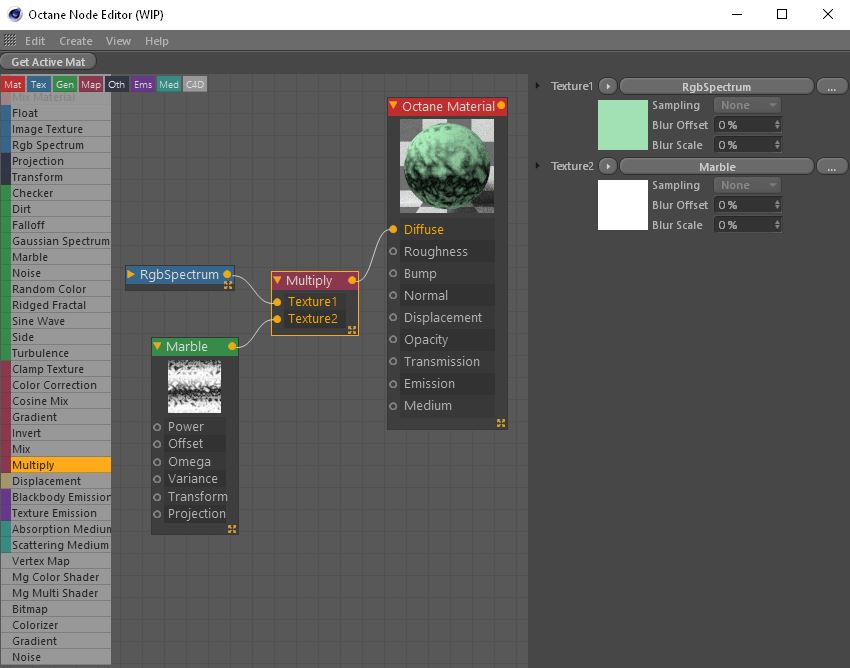Open the View menu
The width and height of the screenshot is (850, 668).
tap(118, 41)
